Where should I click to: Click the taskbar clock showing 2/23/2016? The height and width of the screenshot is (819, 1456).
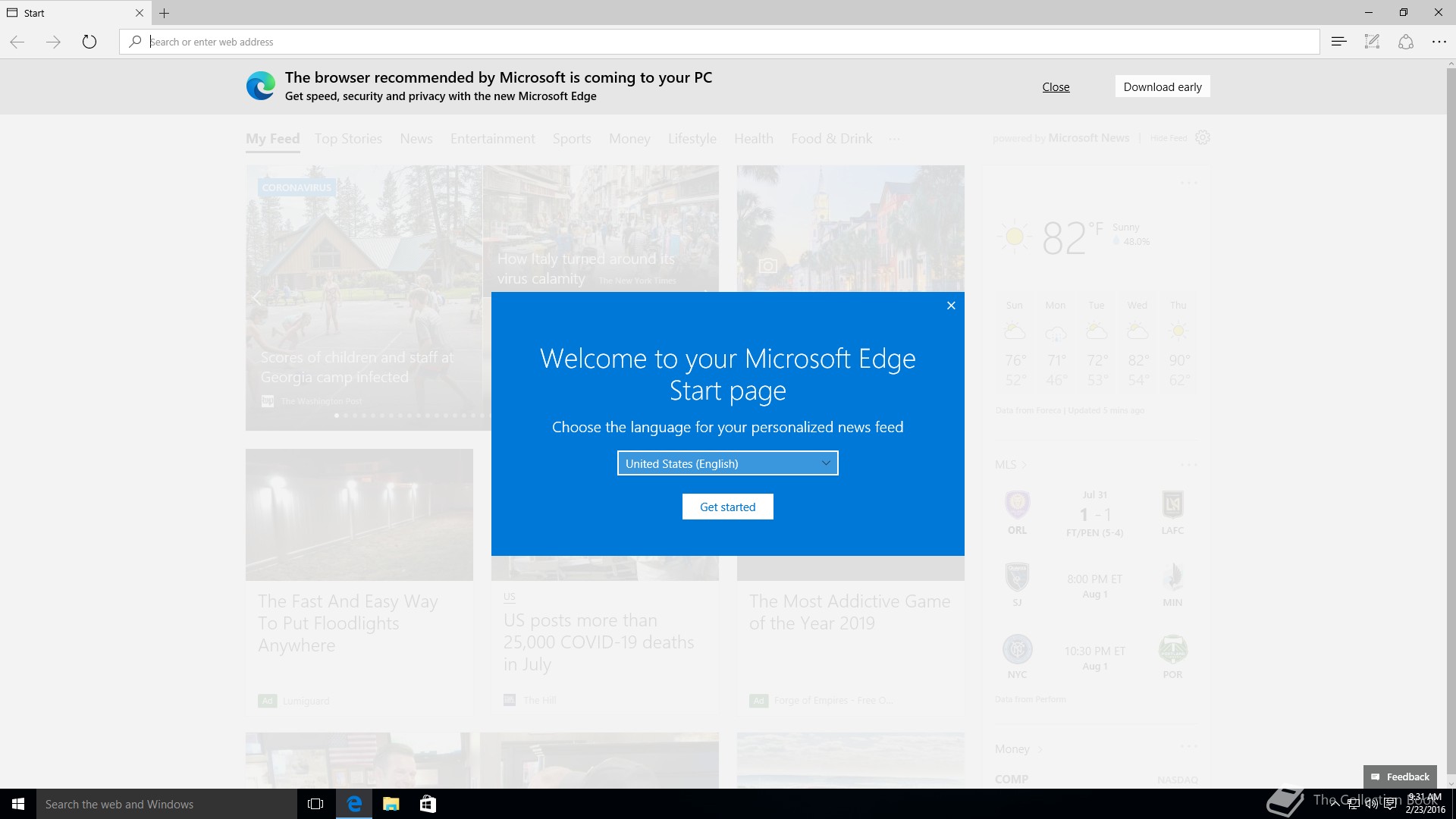[1425, 804]
